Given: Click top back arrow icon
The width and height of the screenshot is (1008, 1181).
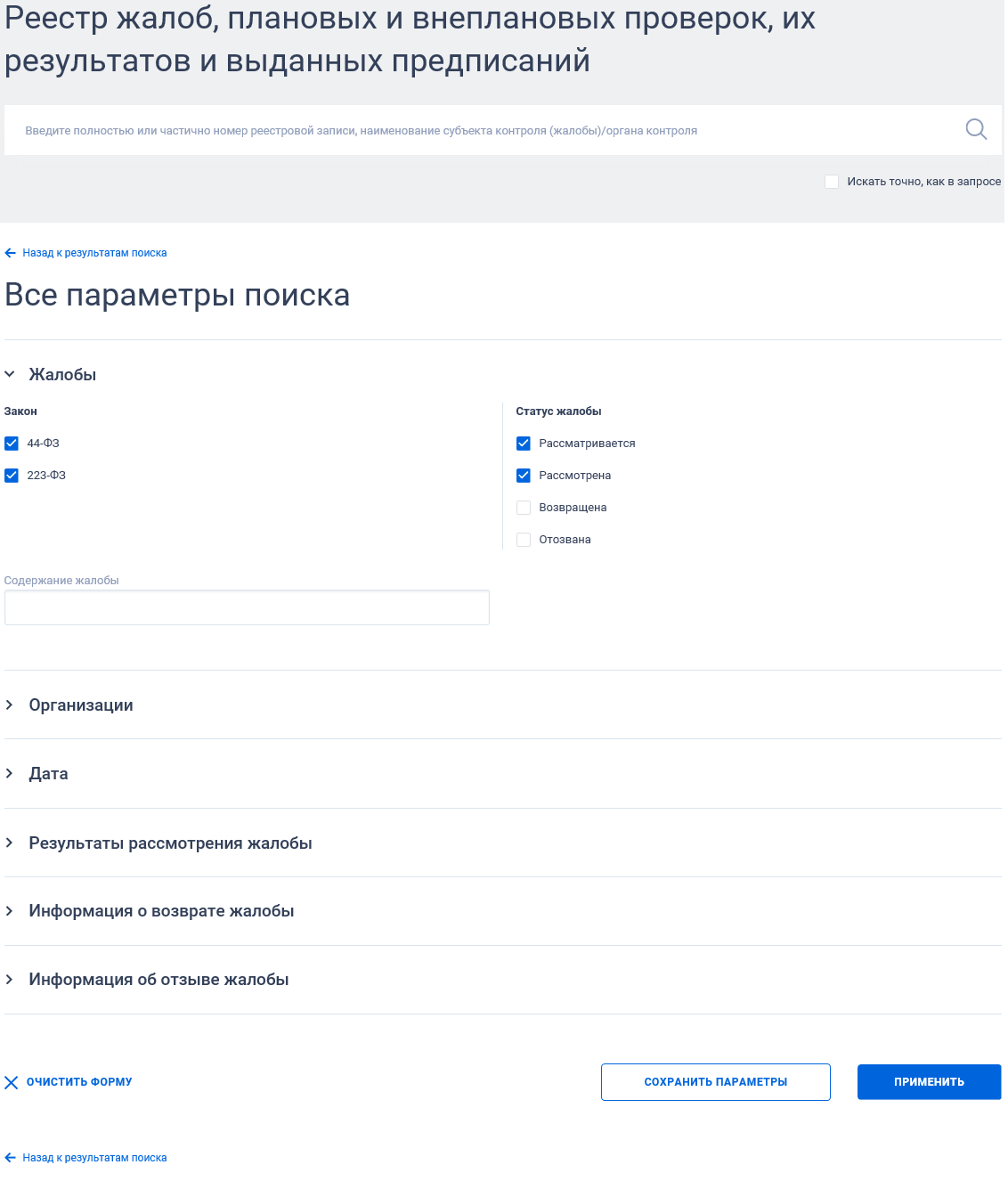Looking at the screenshot, I should tap(11, 253).
